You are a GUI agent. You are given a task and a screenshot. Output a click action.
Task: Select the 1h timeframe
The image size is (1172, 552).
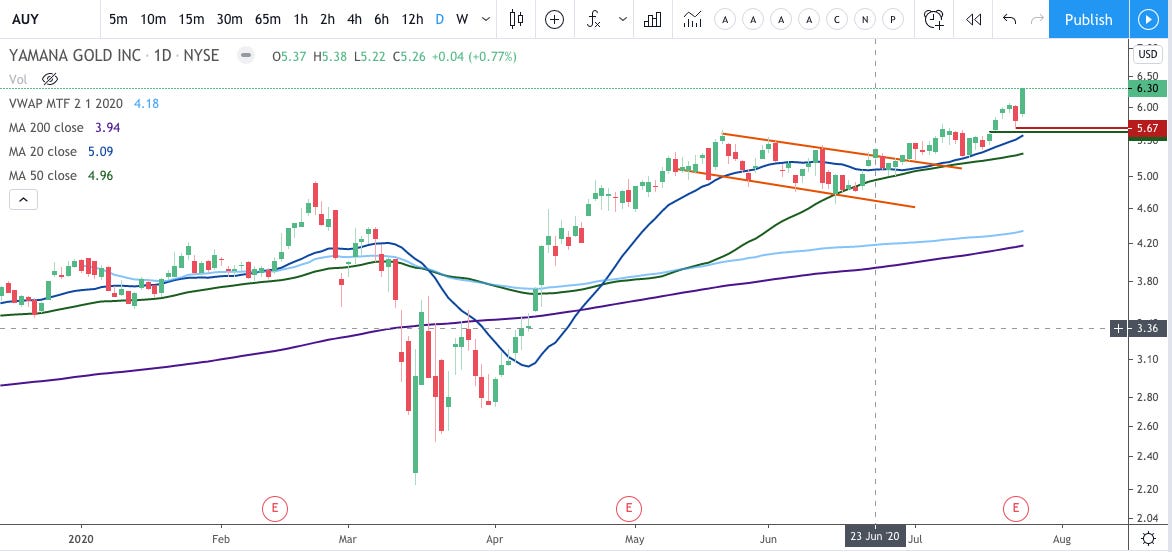click(300, 19)
